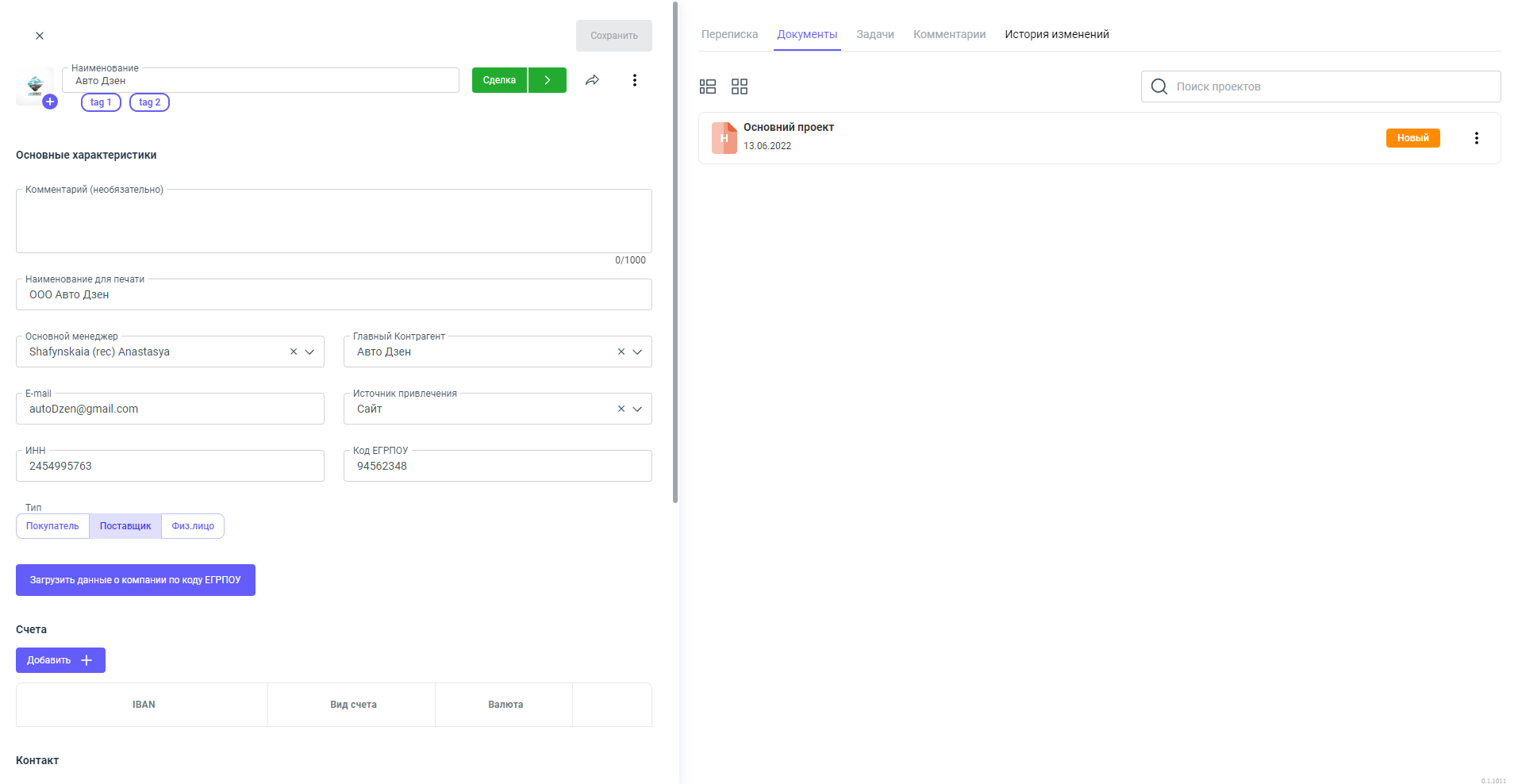Open the История изменений tab
Image resolution: width=1518 pixels, height=784 pixels.
point(1056,34)
